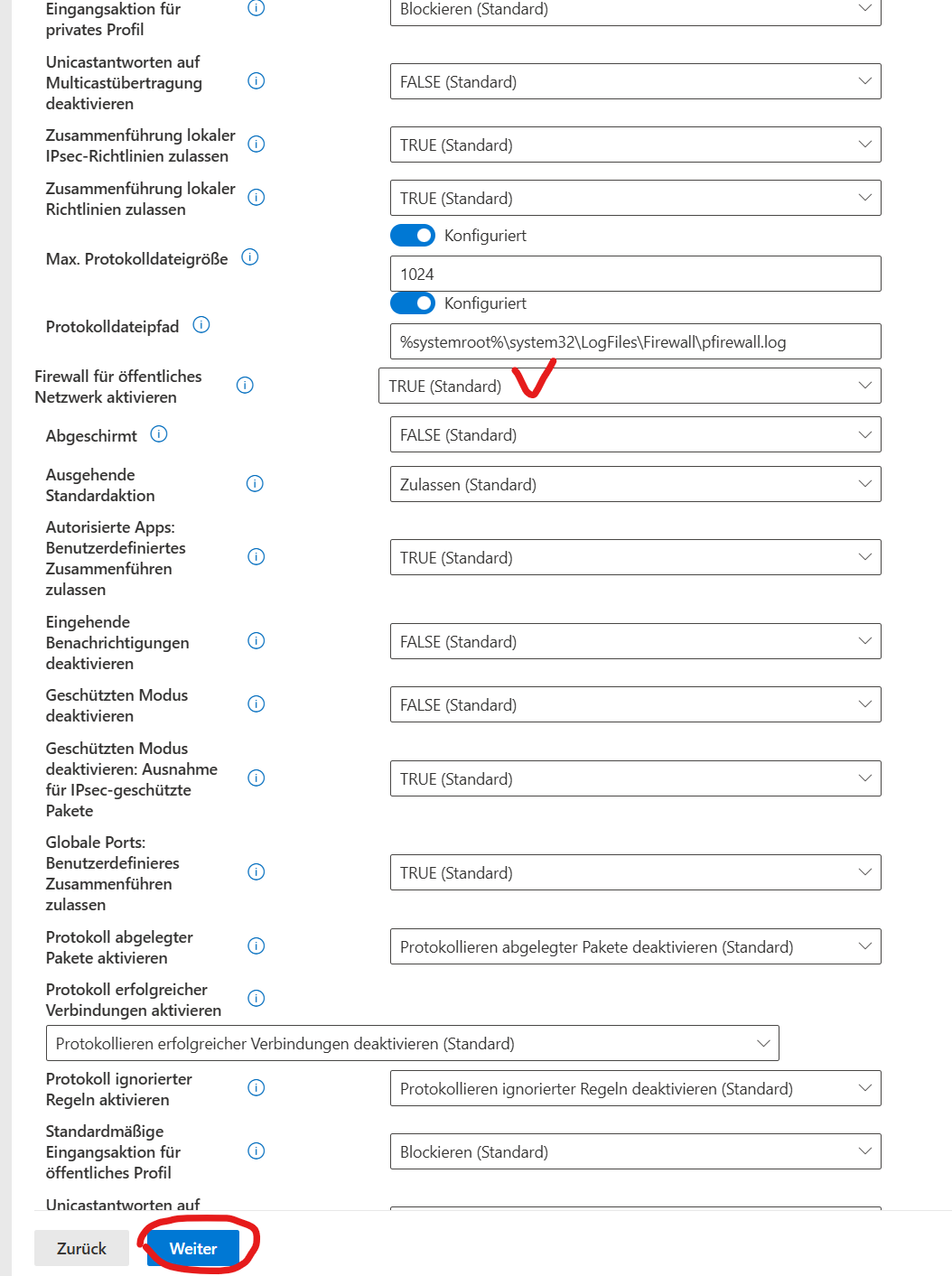Toggle Konfiguriert switch for Protokolldateipfad
This screenshot has width=952, height=1276.
coord(413,303)
